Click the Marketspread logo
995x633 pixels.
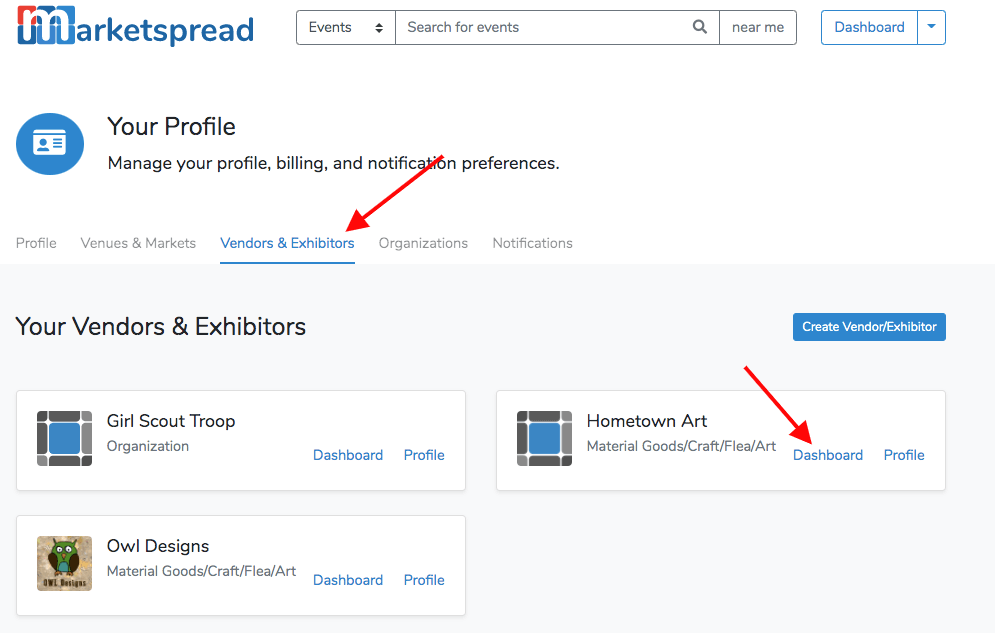[x=135, y=26]
